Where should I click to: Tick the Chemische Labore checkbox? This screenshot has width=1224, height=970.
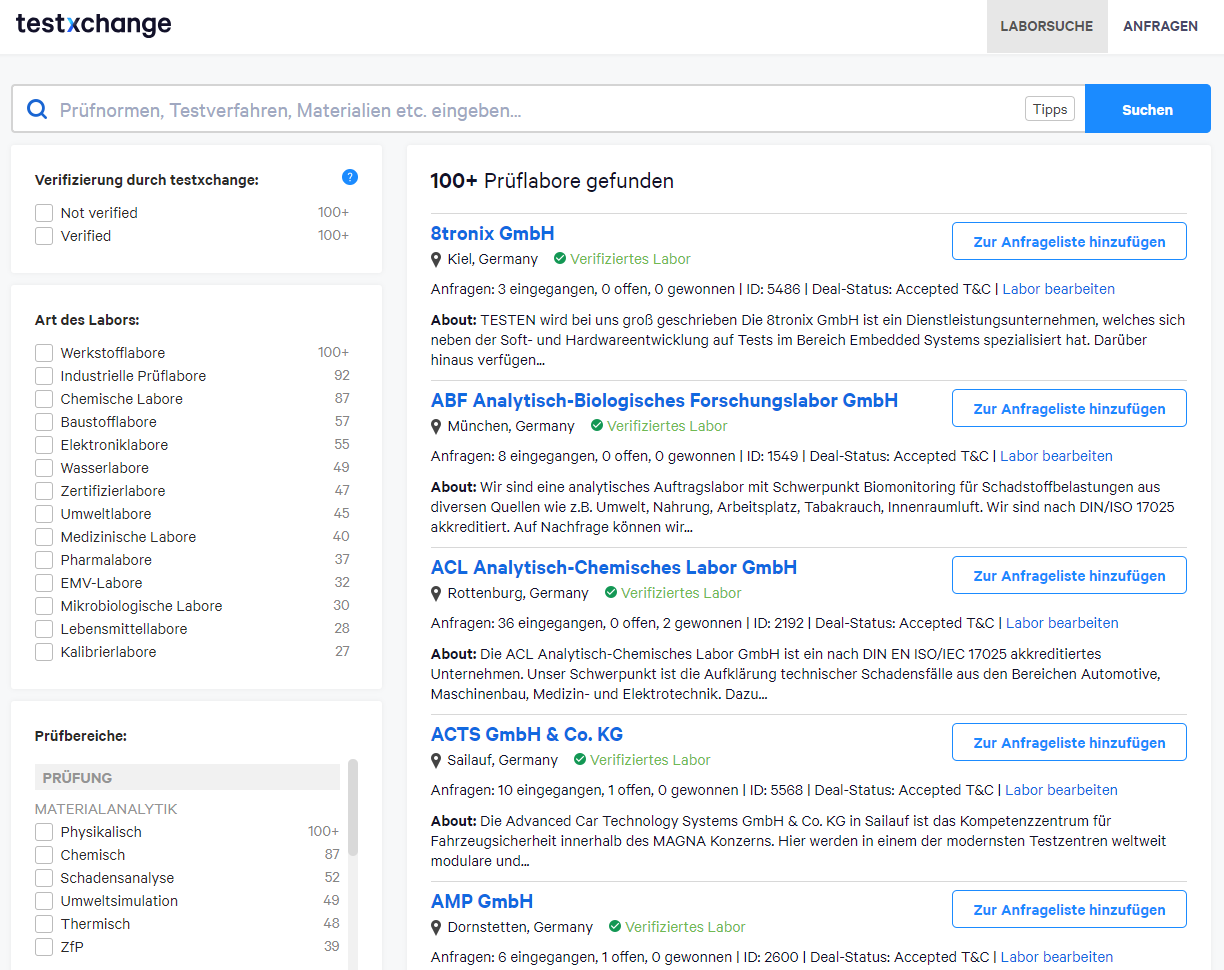point(44,399)
